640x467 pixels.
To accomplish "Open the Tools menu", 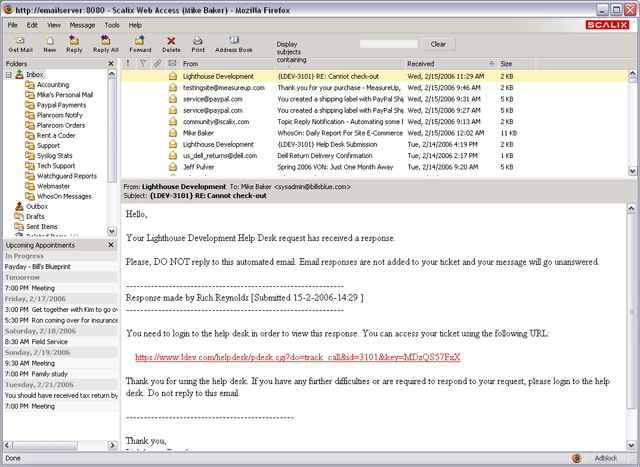I will coord(112,25).
